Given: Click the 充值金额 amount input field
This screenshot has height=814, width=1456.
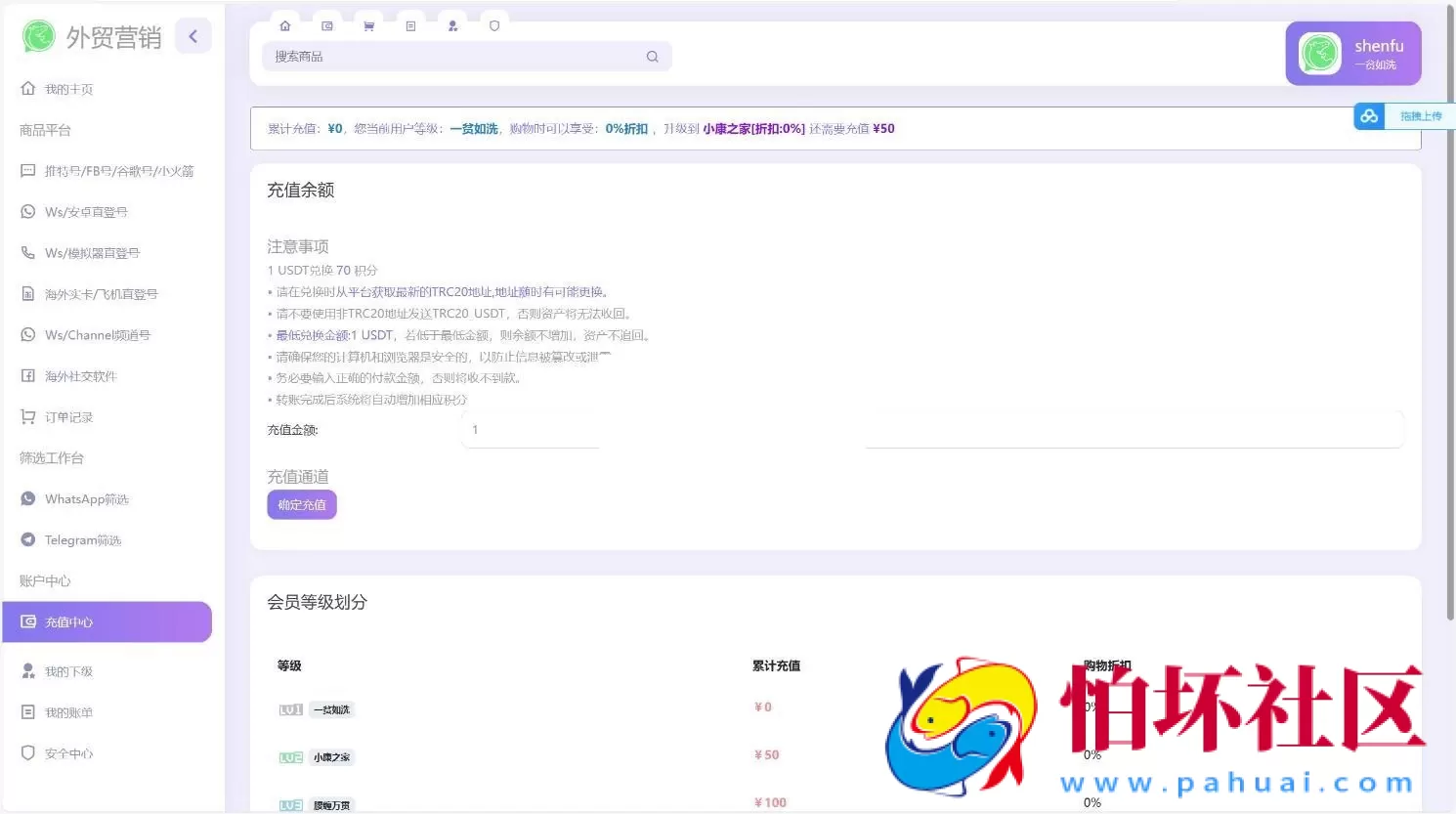Looking at the screenshot, I should point(533,429).
